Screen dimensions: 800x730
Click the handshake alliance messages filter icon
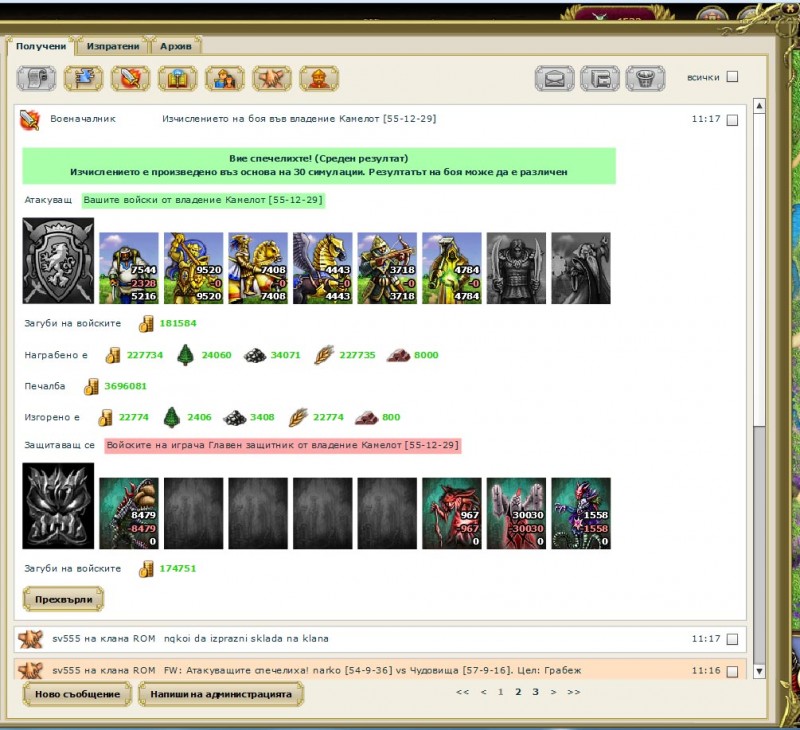tap(271, 78)
